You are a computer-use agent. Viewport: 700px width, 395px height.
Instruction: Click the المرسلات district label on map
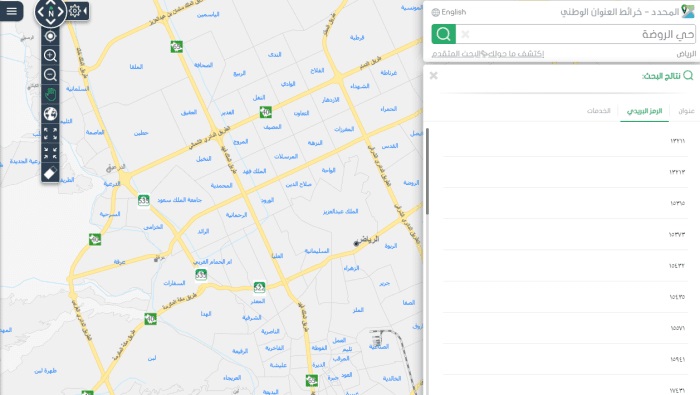[x=286, y=156]
